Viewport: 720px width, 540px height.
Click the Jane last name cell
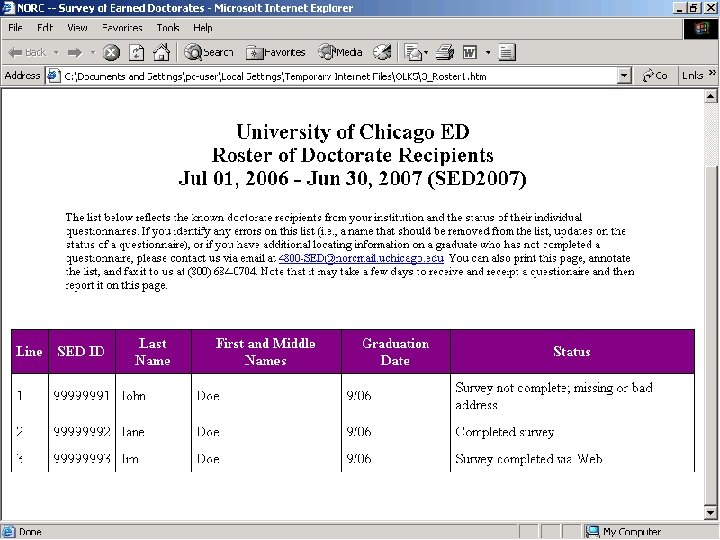[x=153, y=432]
